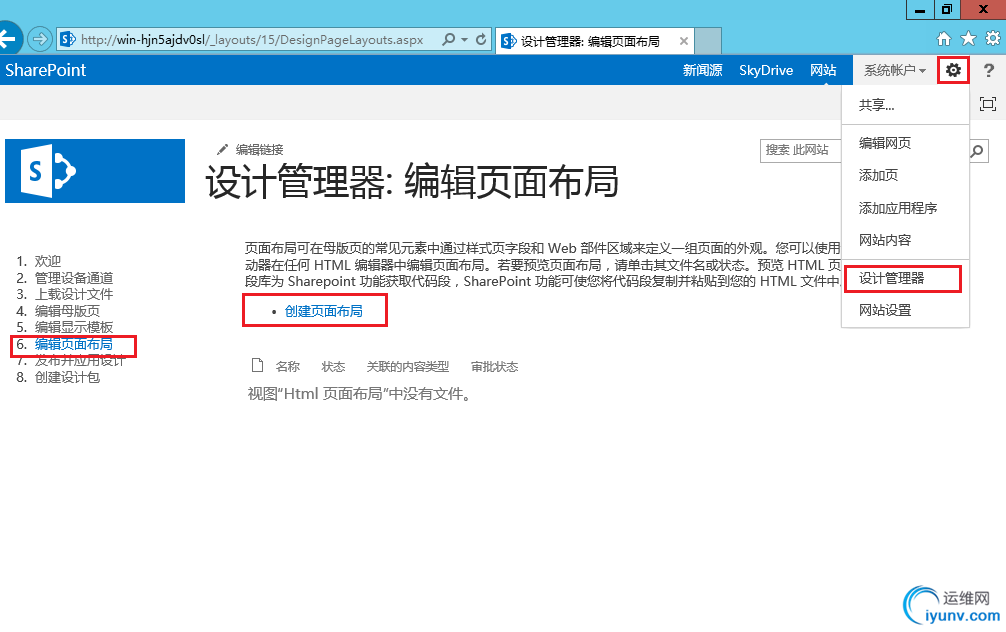Screen dimensions: 1006x632
Task: Toggle the focus on content icon
Action: click(x=988, y=104)
